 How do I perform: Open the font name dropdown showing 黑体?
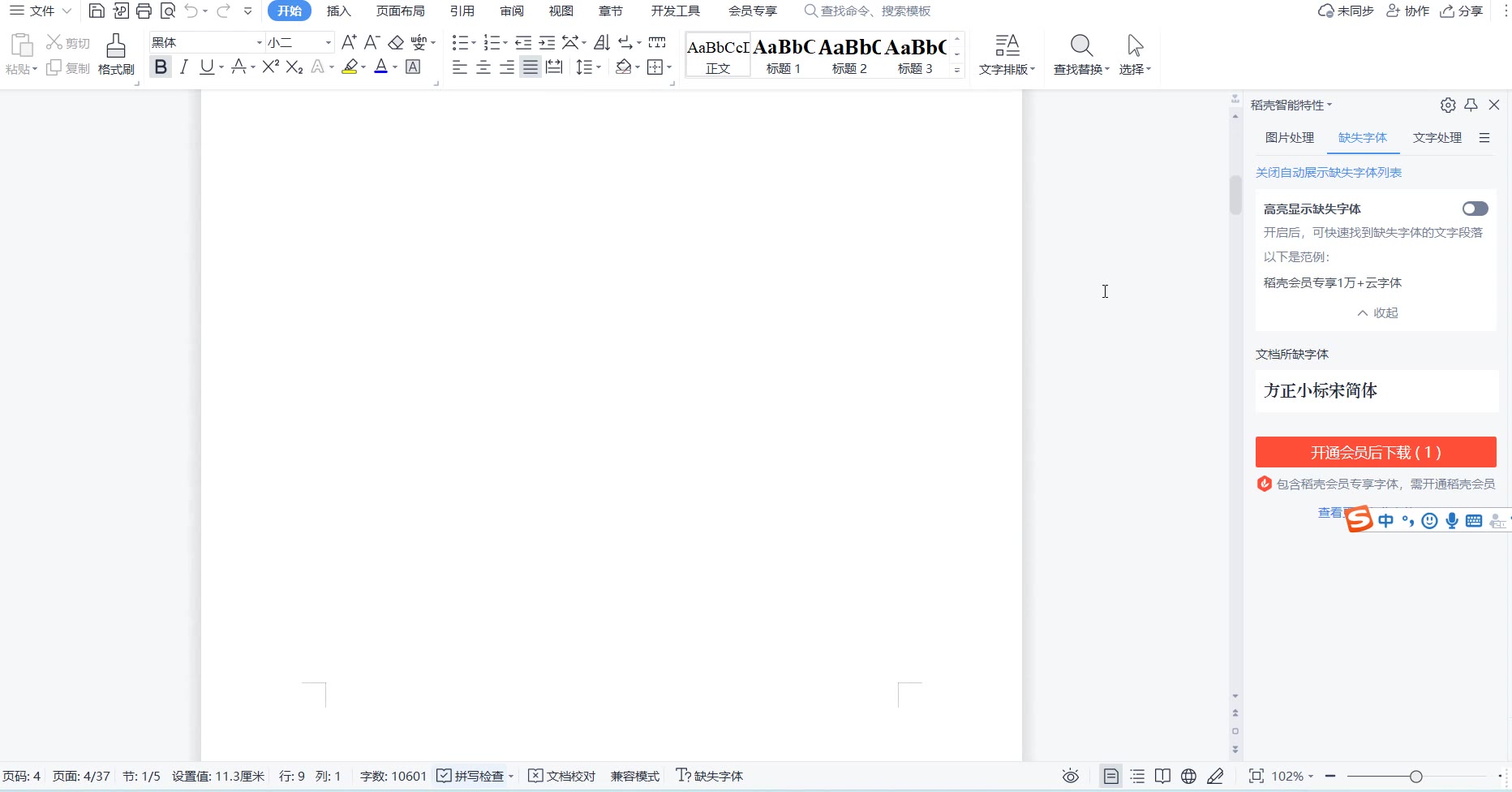[x=260, y=42]
